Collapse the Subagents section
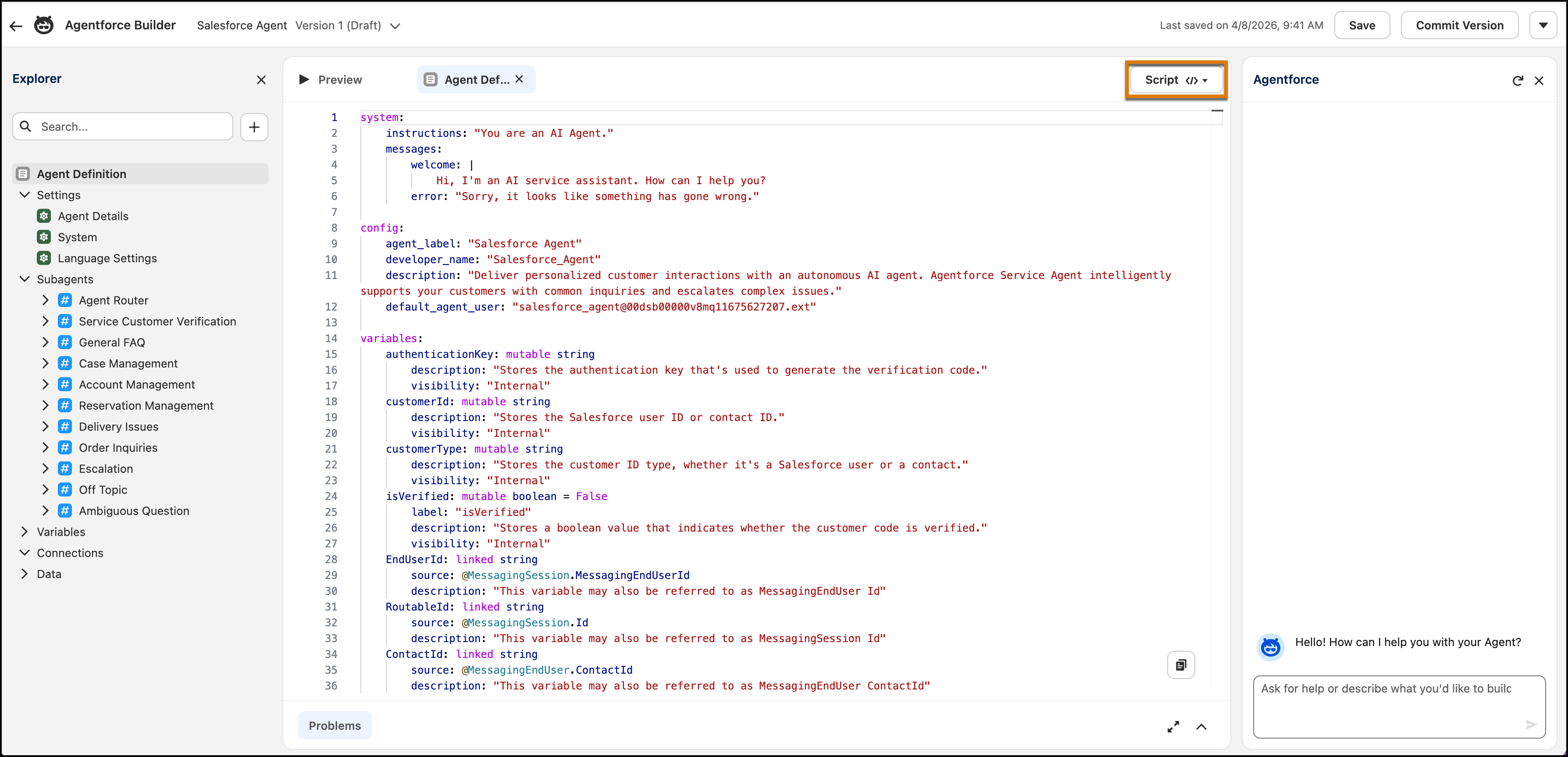Viewport: 1568px width, 757px height. (x=25, y=279)
